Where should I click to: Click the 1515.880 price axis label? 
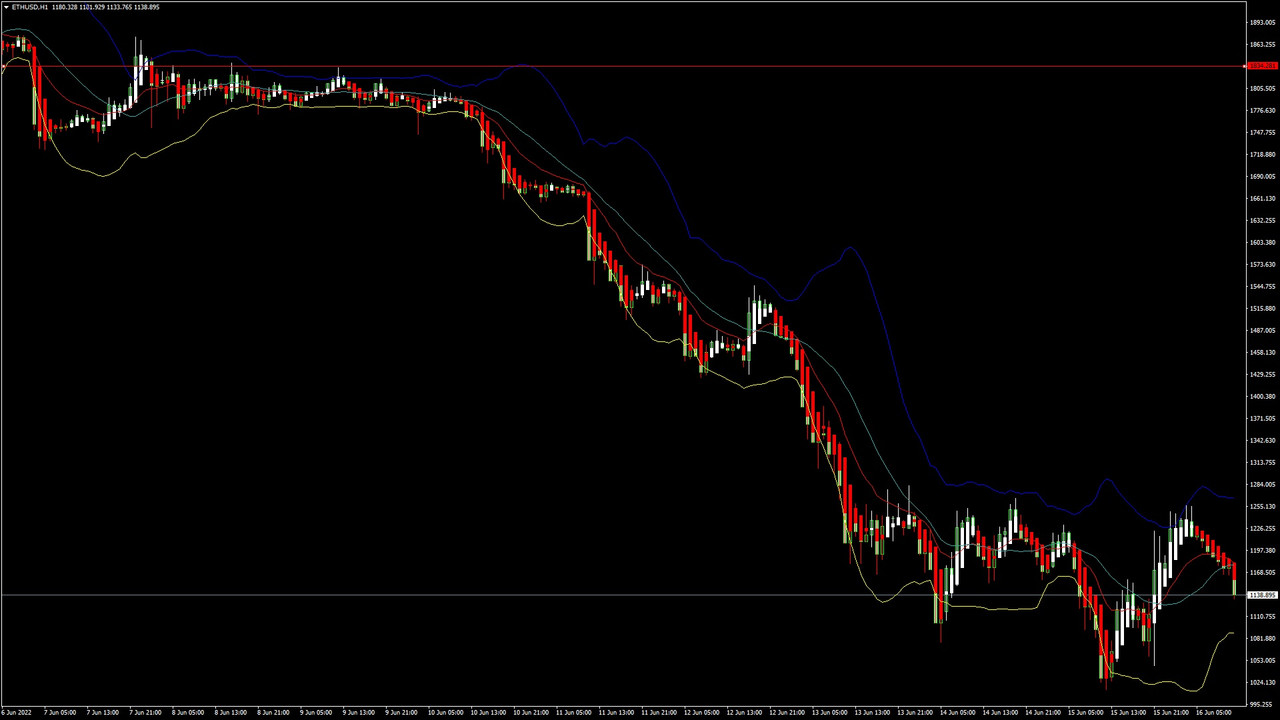click(x=1262, y=308)
